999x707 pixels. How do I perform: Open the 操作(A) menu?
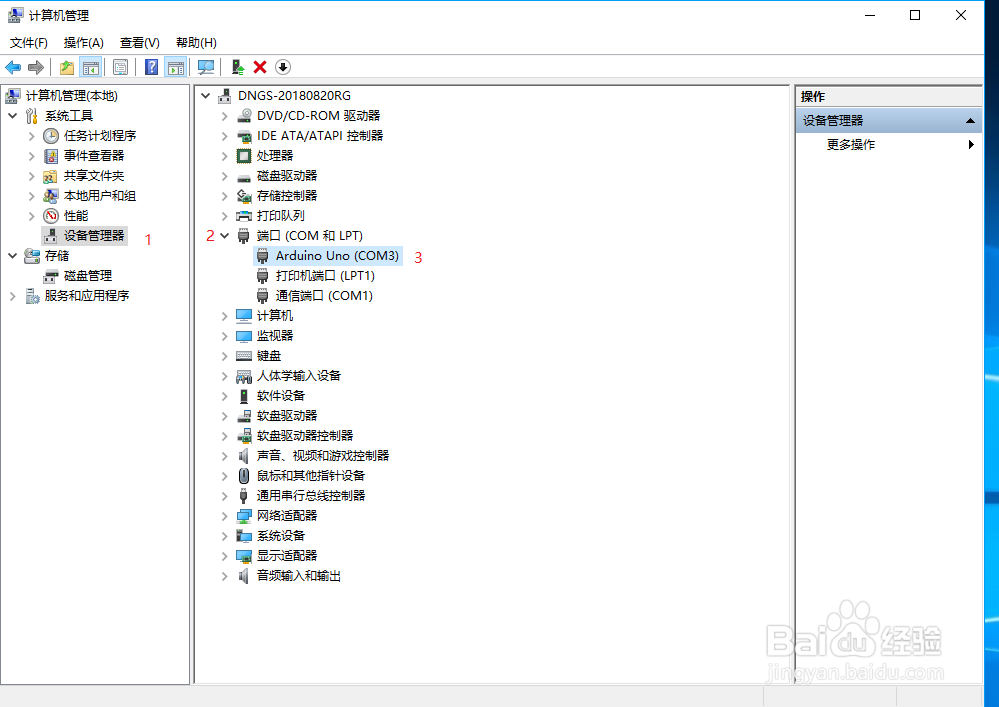coord(83,43)
